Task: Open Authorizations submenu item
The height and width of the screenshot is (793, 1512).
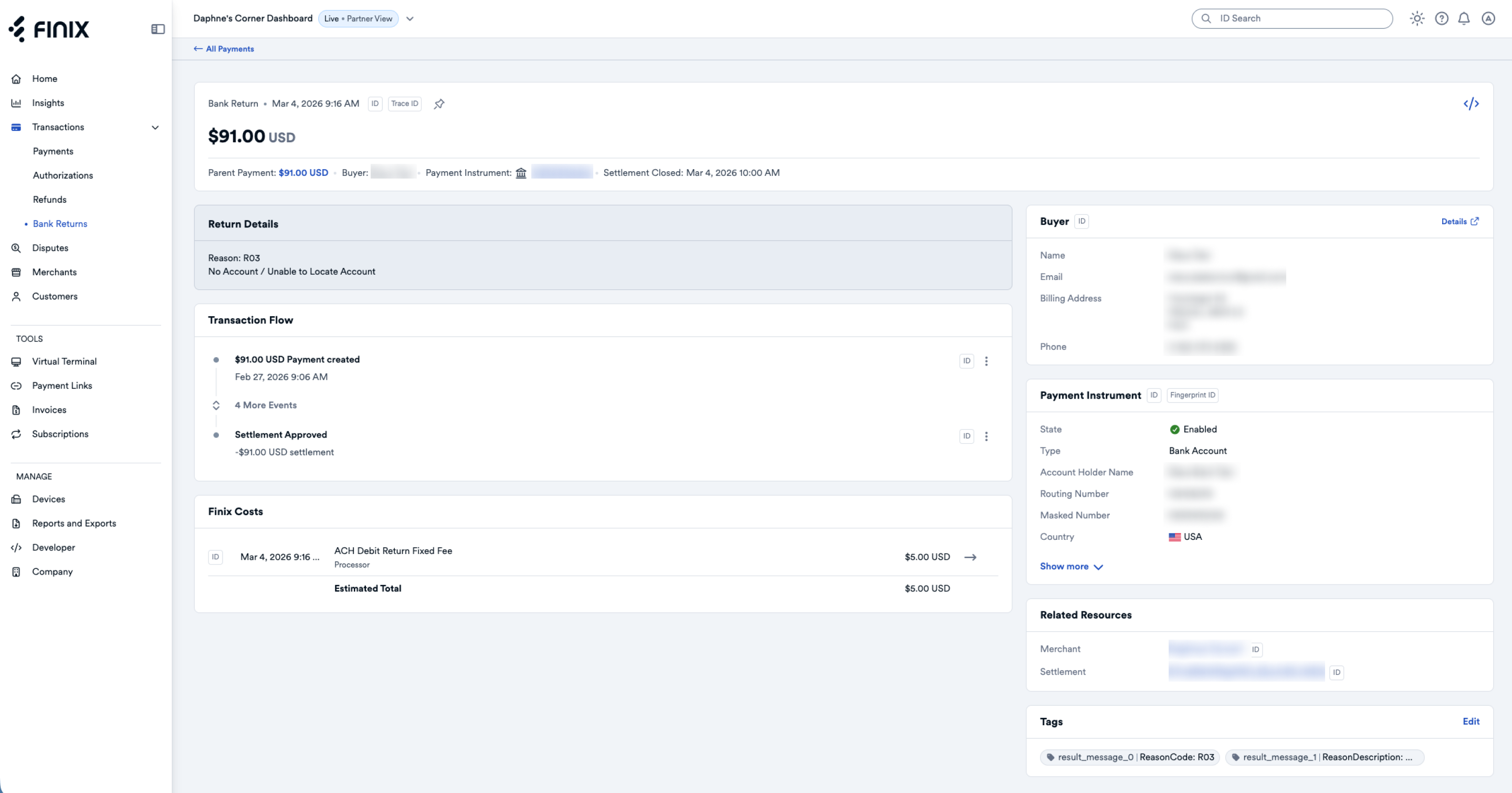Action: [63, 175]
